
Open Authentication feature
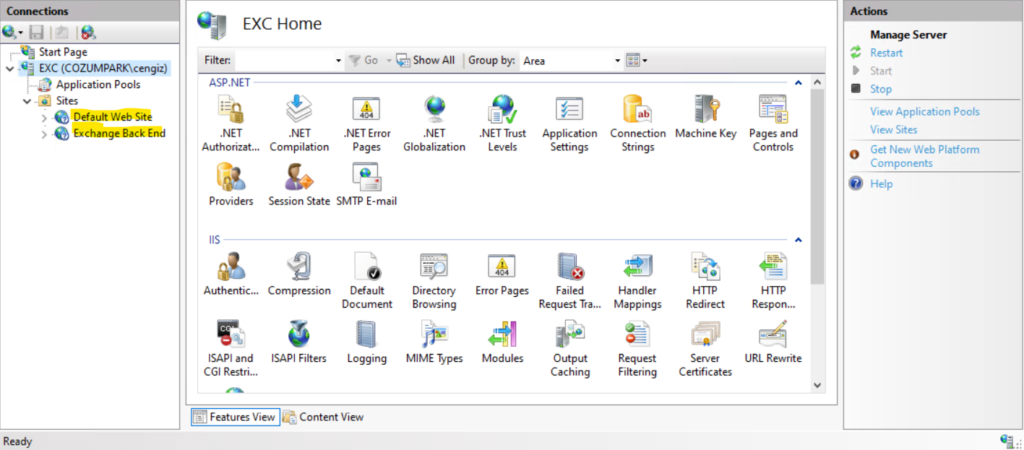tap(231, 274)
